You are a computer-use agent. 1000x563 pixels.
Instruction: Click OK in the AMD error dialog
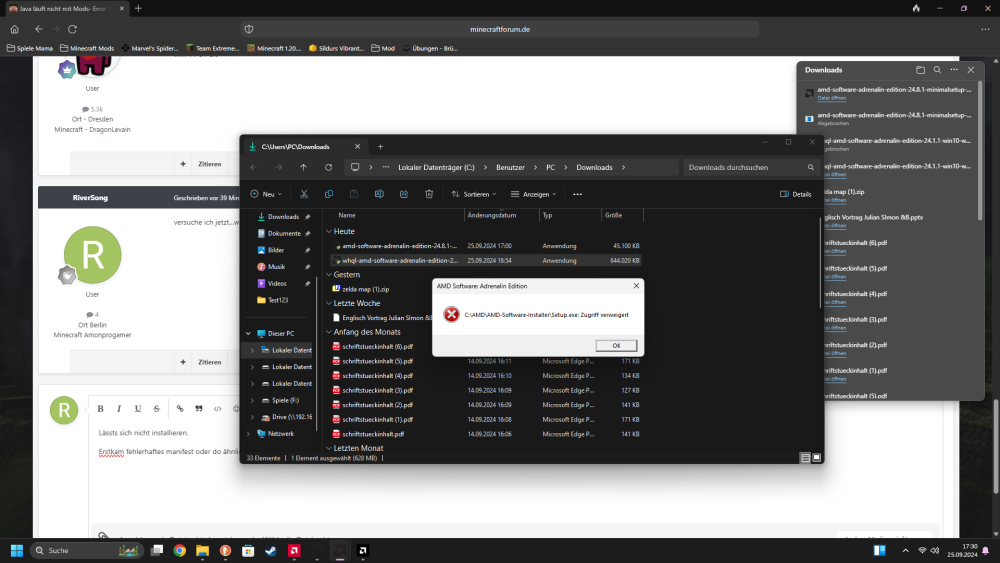click(616, 346)
